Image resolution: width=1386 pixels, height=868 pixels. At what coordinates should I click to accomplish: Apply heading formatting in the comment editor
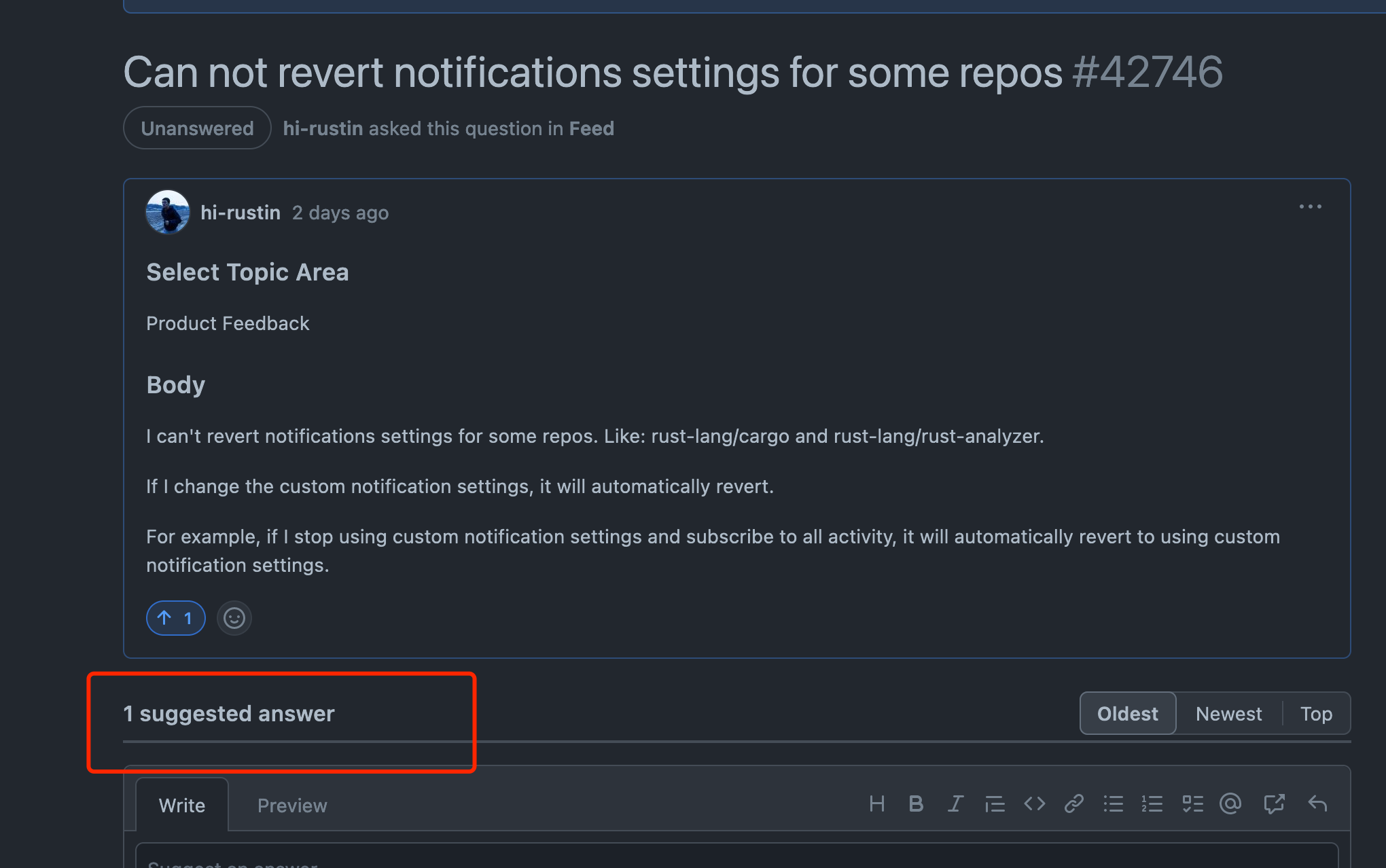[877, 804]
